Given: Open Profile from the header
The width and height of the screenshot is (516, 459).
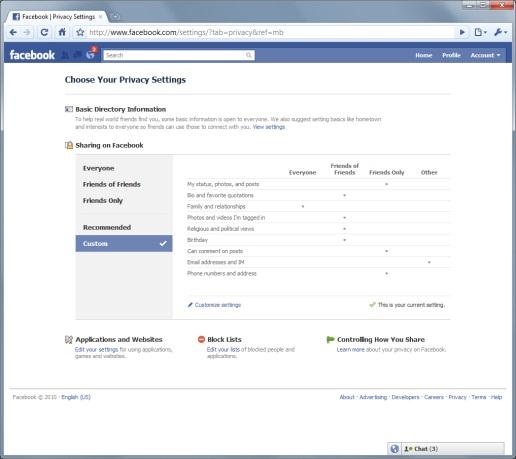Looking at the screenshot, I should [451, 55].
